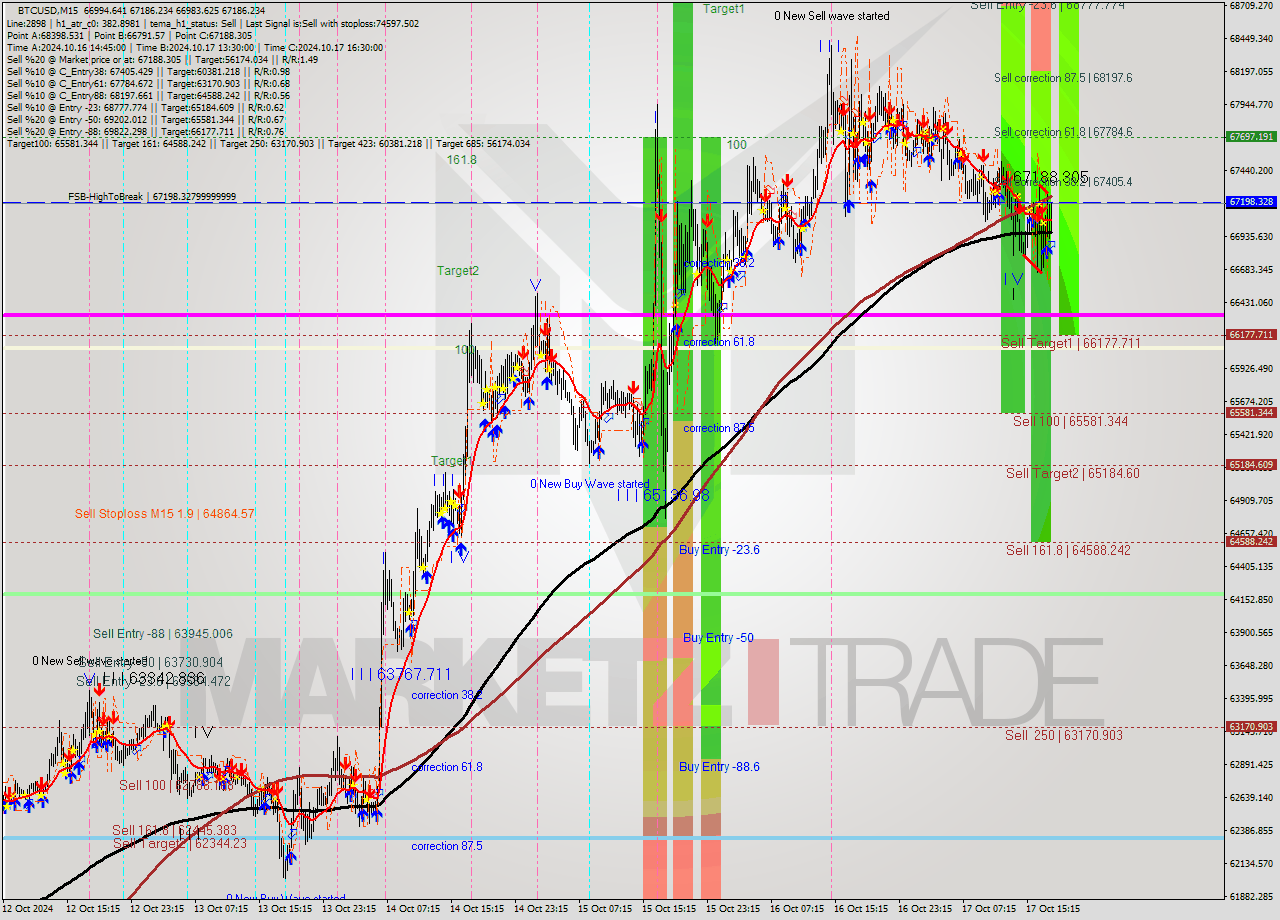Select the Sell 100 | 65581.344 label

(1070, 422)
